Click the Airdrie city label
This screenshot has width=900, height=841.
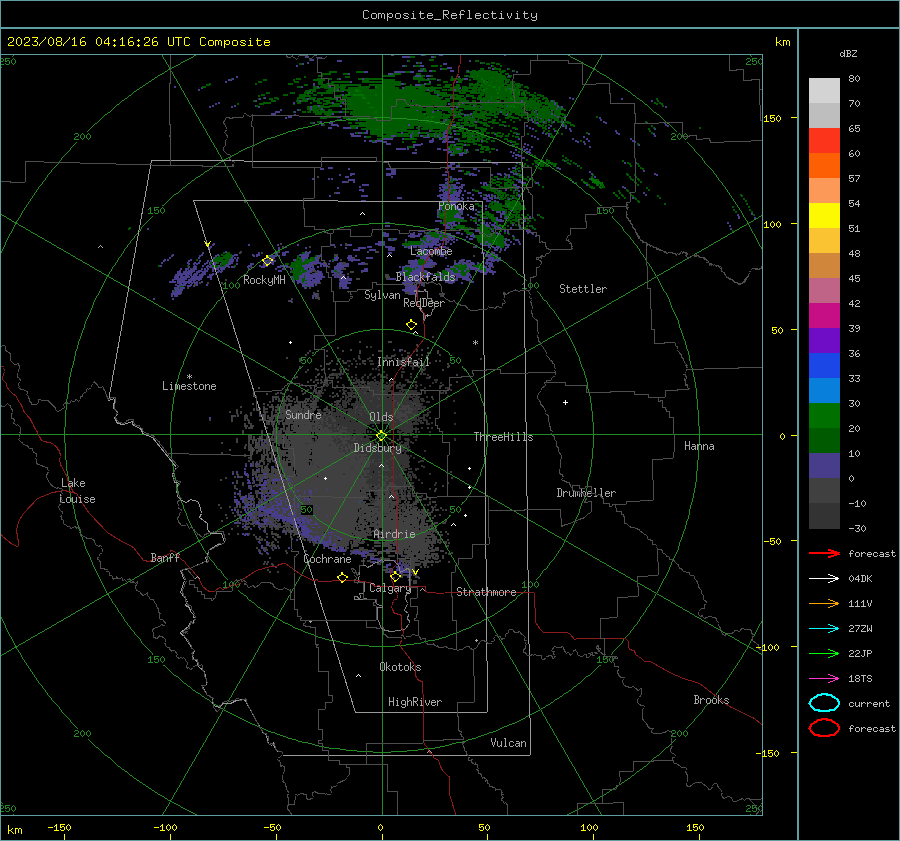(394, 534)
